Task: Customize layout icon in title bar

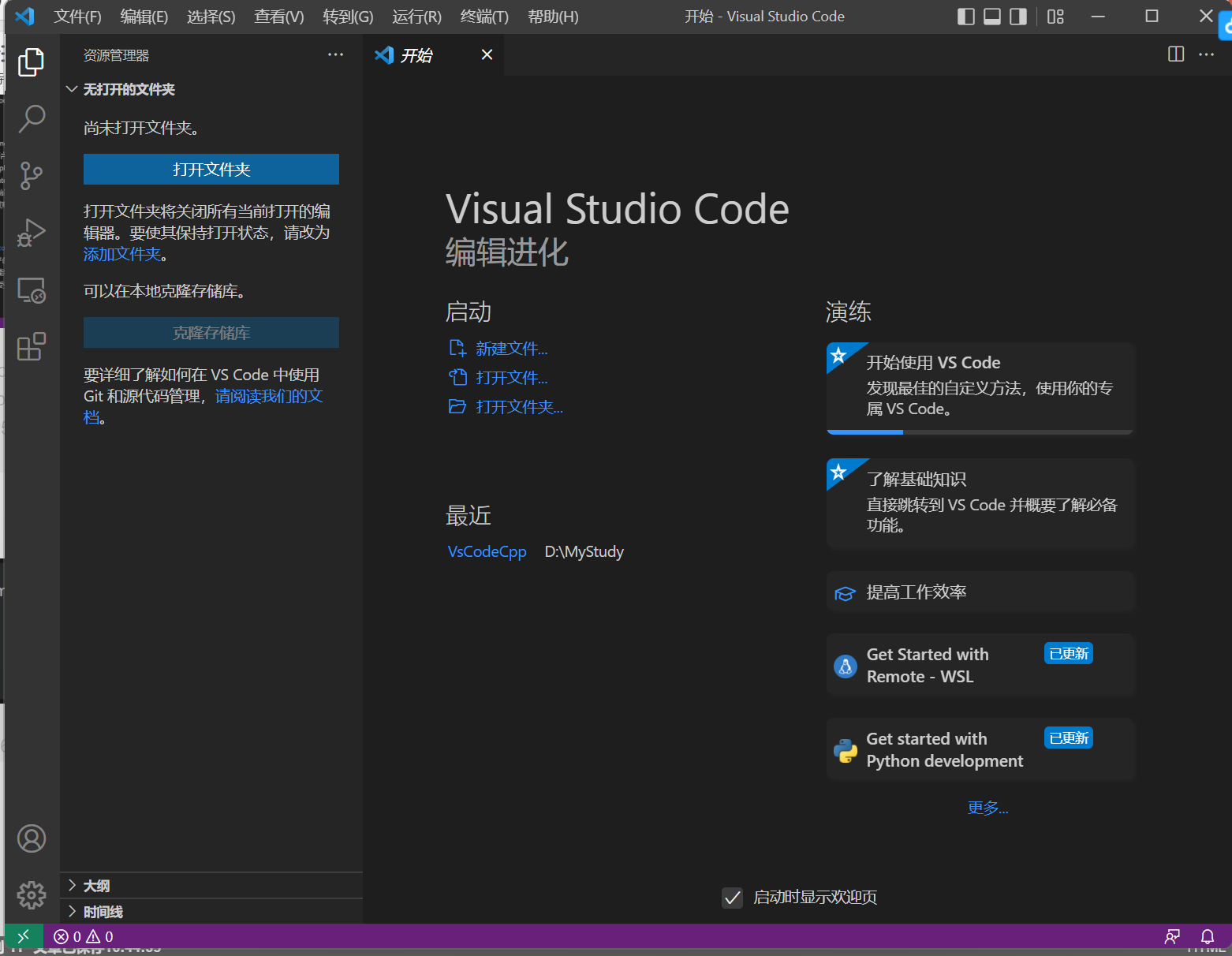Action: pyautogui.click(x=1055, y=17)
